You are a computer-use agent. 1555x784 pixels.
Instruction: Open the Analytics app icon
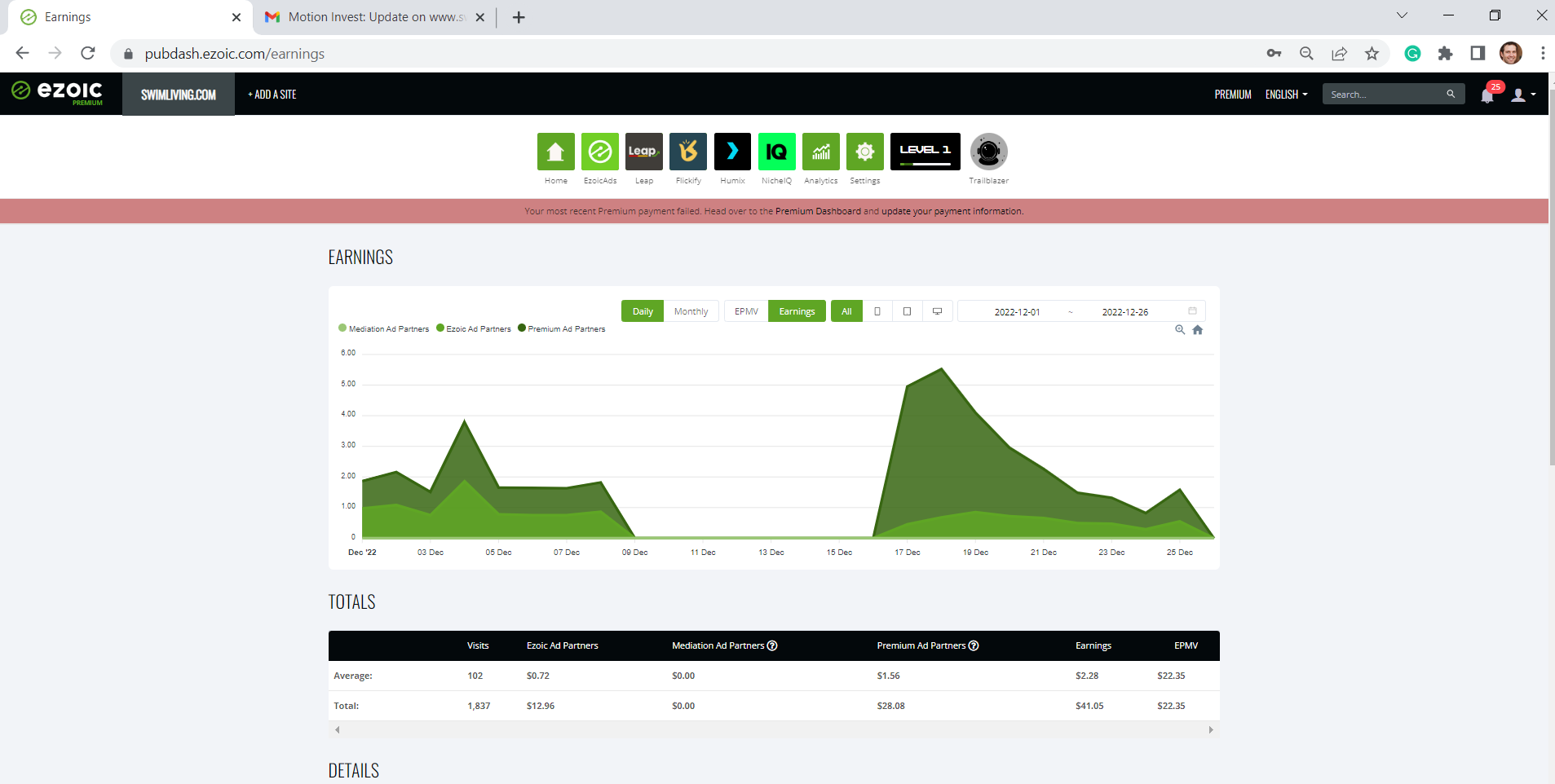tap(821, 152)
